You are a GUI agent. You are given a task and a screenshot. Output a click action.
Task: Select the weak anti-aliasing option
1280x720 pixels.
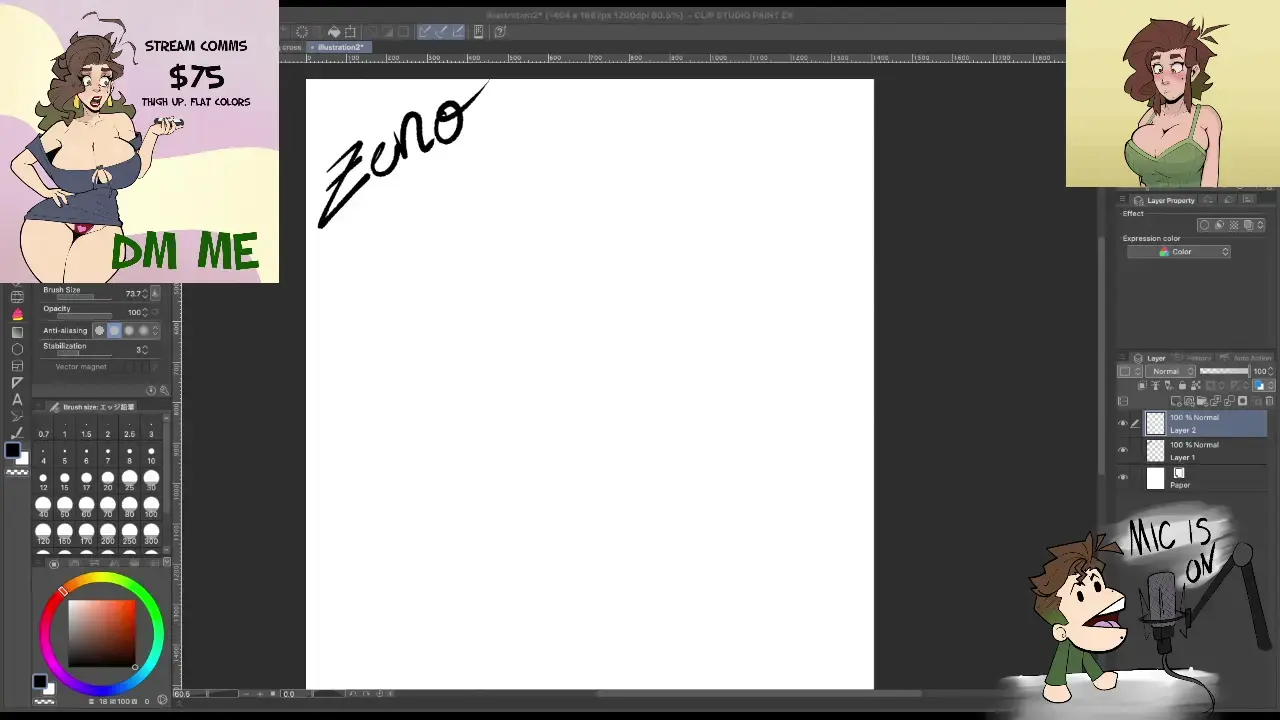(x=114, y=331)
